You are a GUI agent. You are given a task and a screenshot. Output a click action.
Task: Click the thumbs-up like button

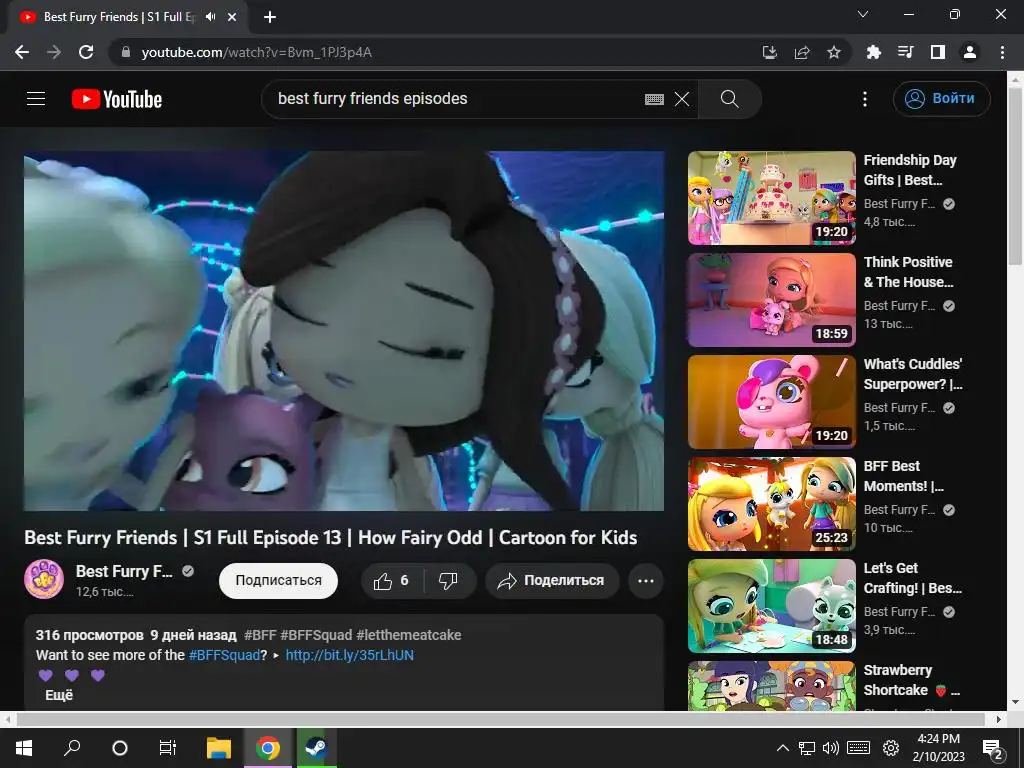[392, 581]
